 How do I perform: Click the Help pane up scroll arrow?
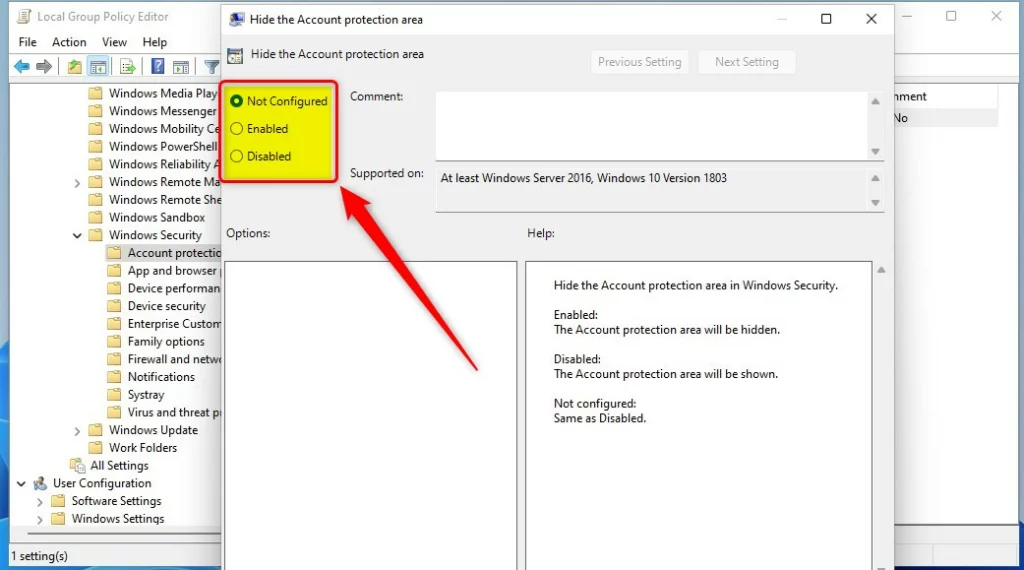click(x=881, y=270)
